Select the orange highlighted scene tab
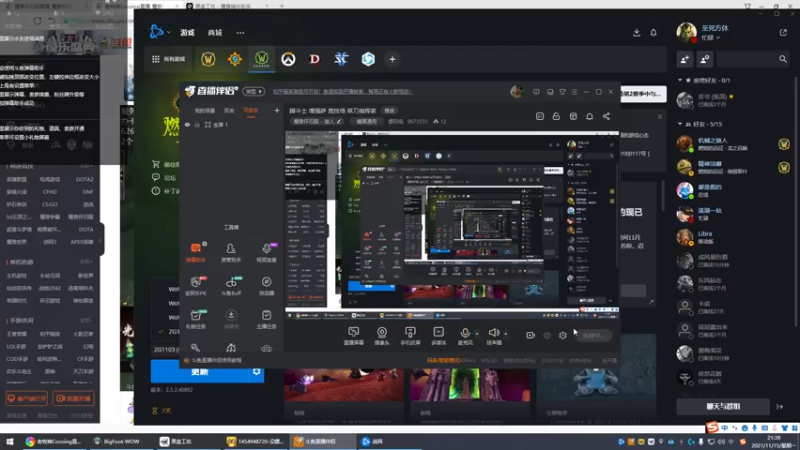 [251, 111]
